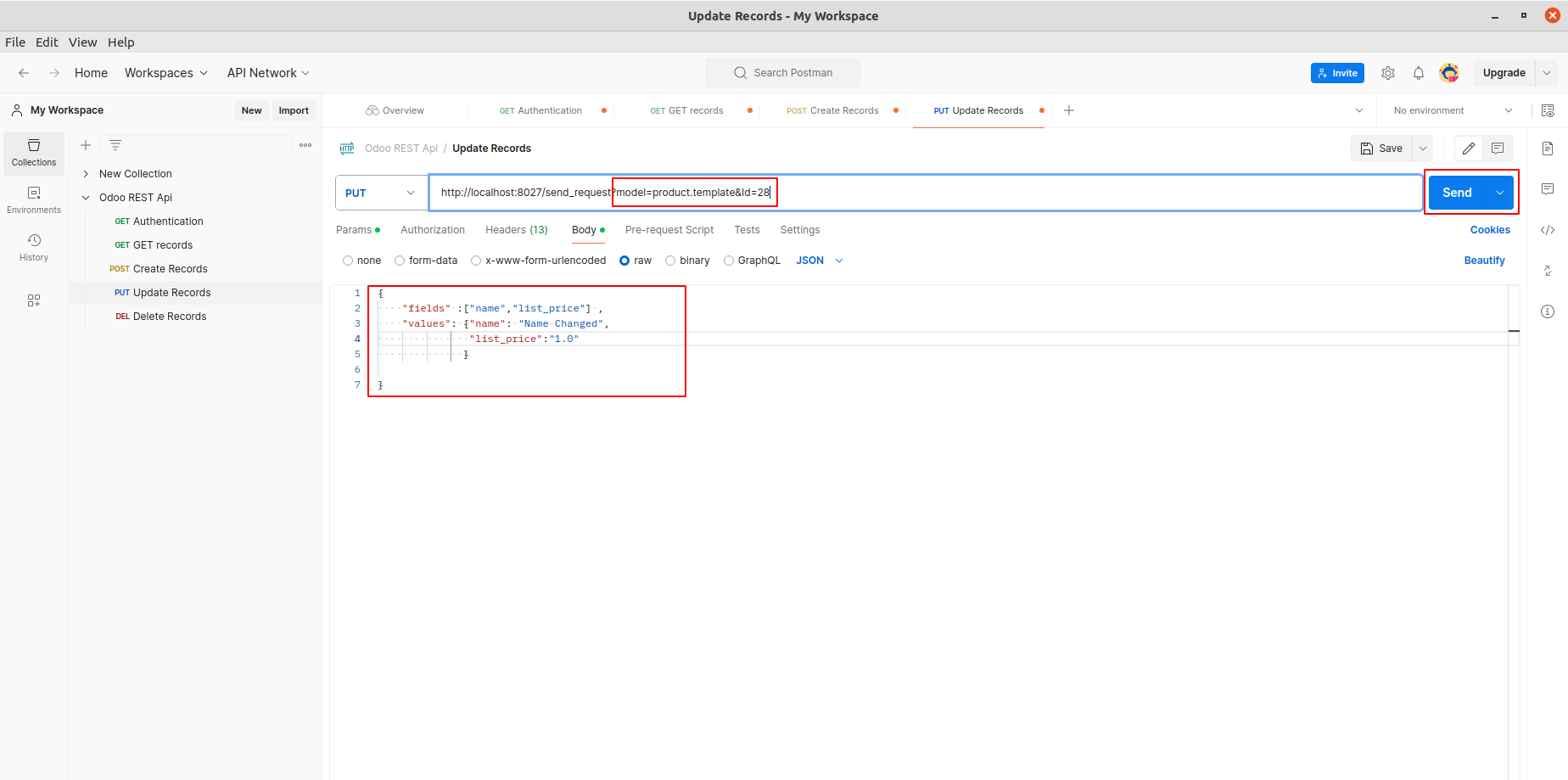Open Environments in the sidebar
The height and width of the screenshot is (780, 1568).
(x=34, y=200)
